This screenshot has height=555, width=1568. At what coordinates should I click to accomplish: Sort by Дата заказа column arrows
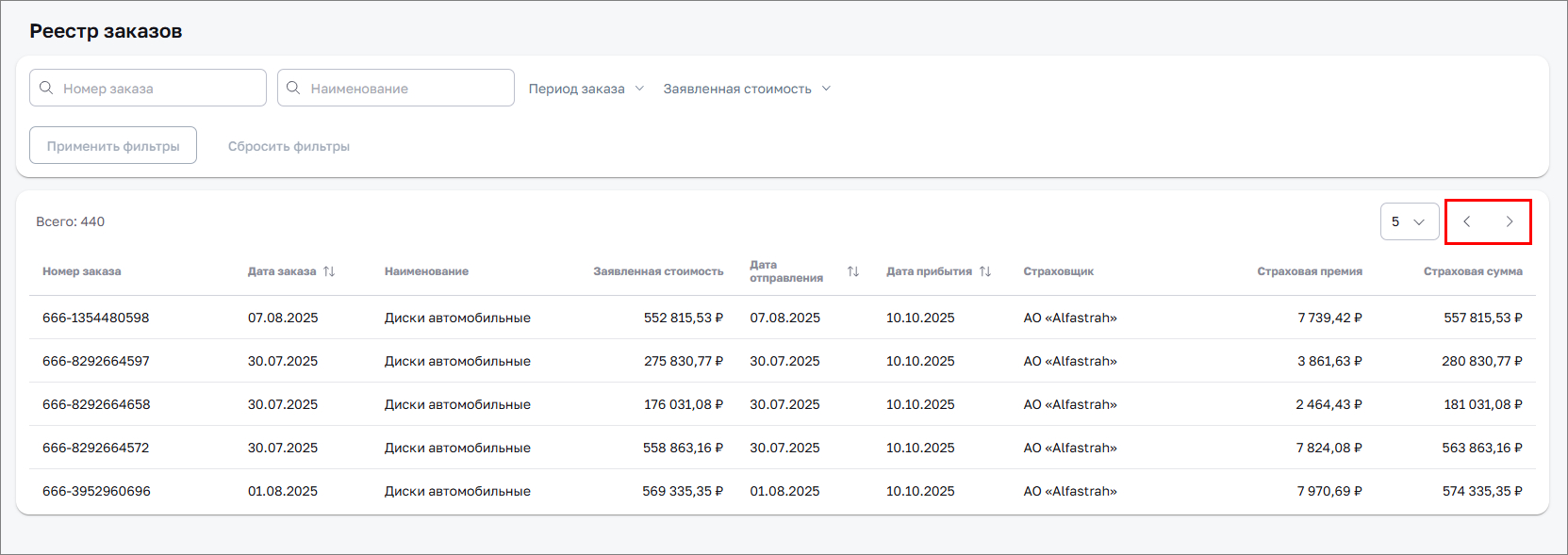(x=329, y=271)
